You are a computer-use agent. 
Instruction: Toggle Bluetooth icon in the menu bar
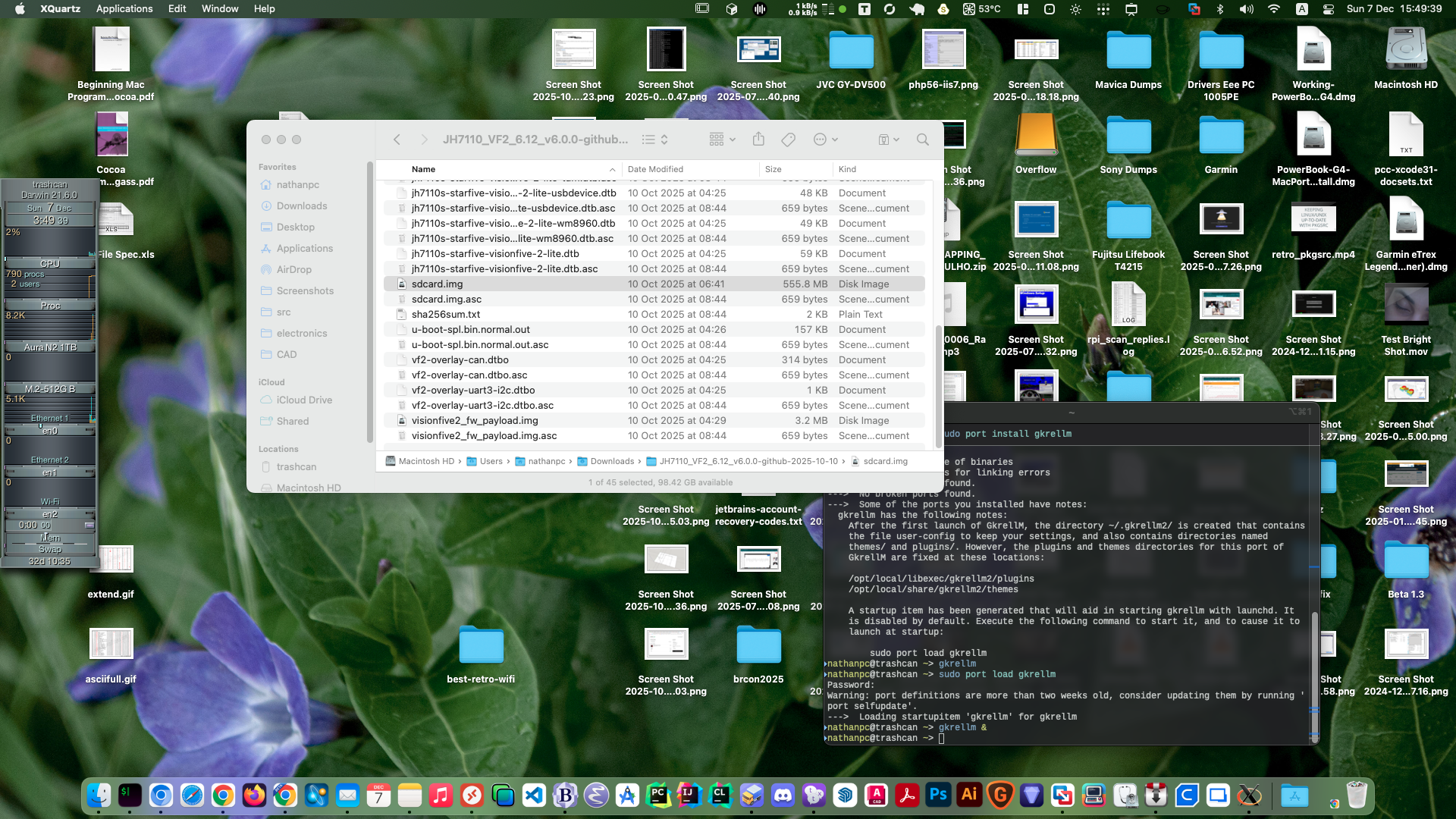pos(1220,9)
